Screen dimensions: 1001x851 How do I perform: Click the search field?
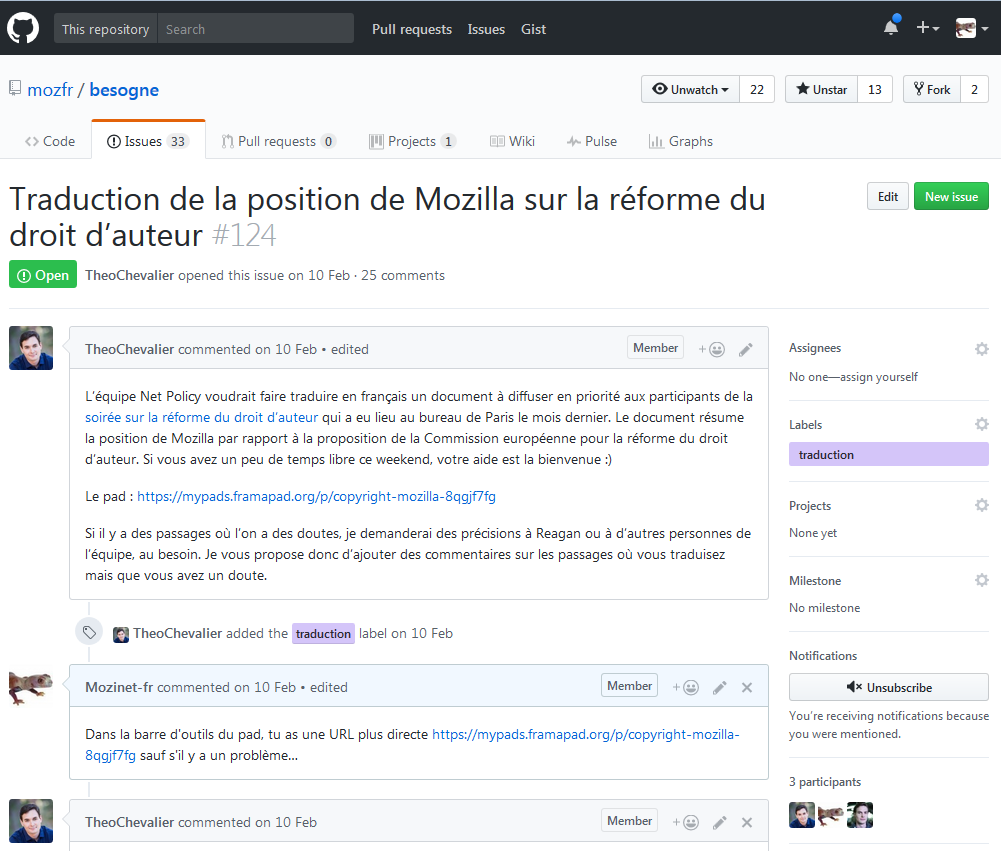point(255,29)
